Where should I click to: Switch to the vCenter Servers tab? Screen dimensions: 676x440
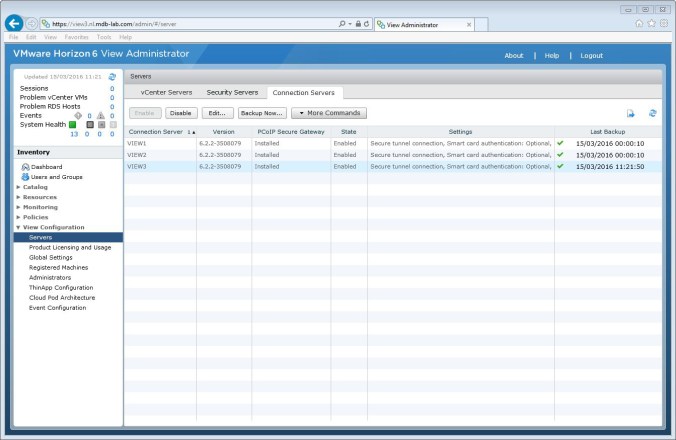tap(166, 92)
